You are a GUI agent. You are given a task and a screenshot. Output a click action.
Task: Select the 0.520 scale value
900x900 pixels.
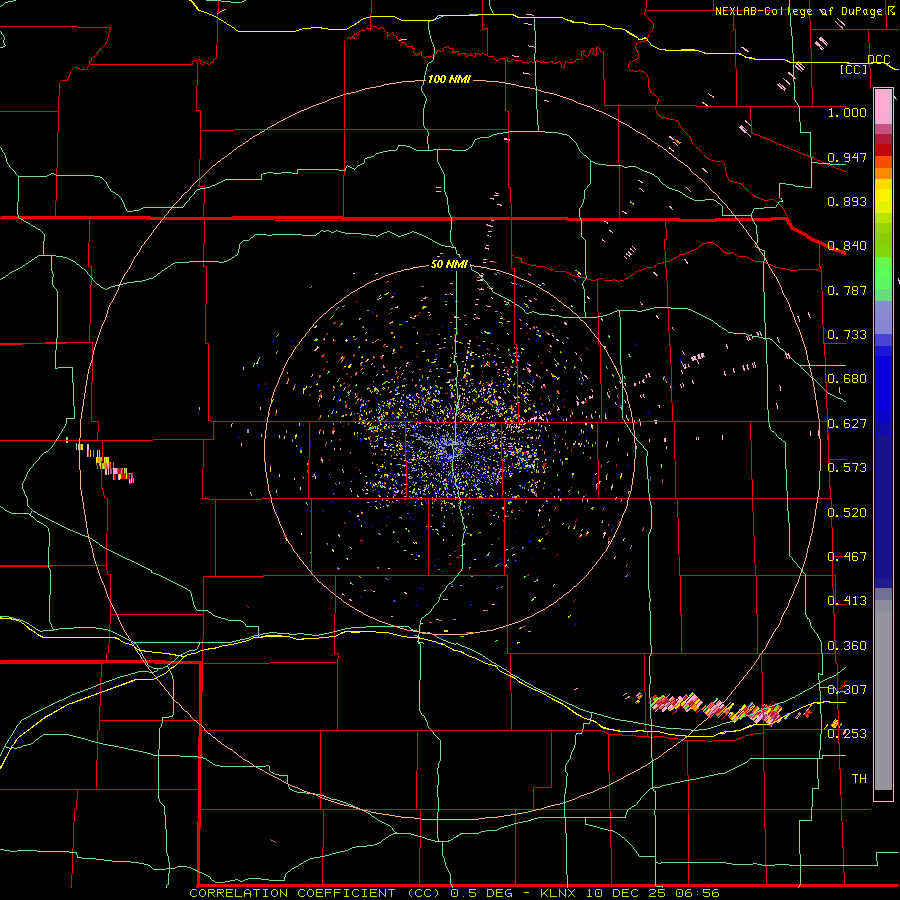pos(847,513)
